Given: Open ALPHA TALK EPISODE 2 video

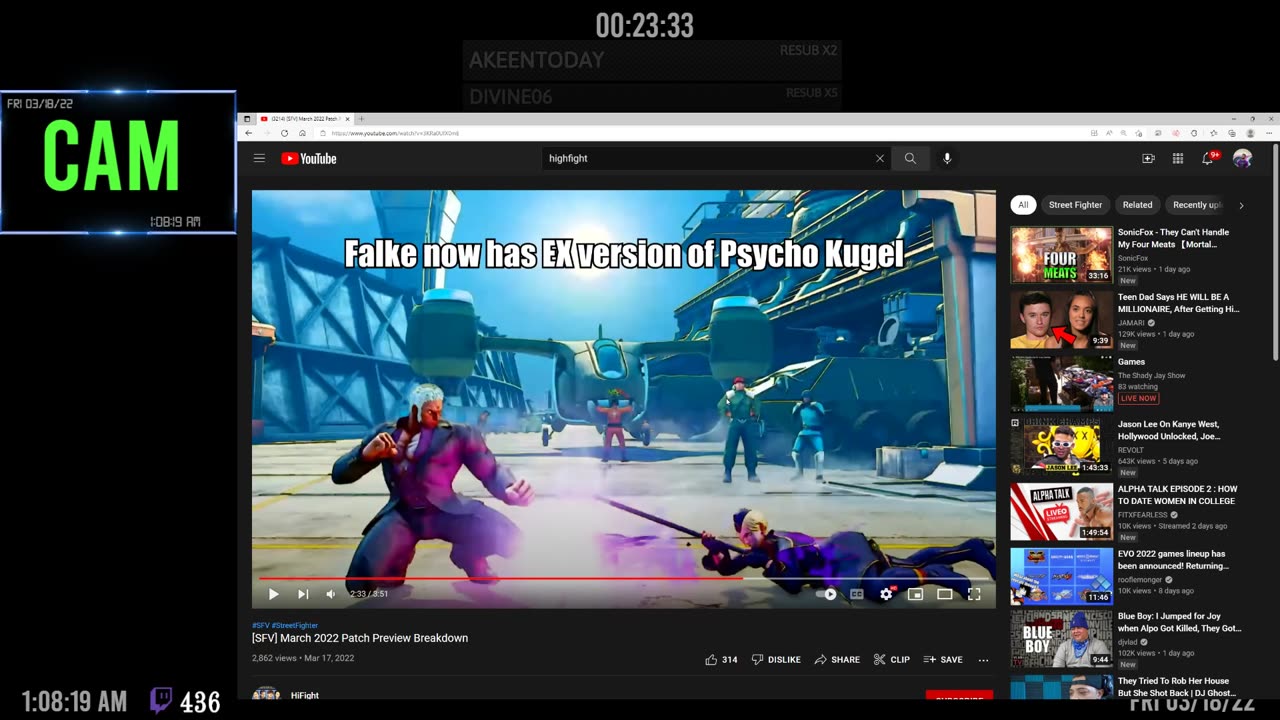Looking at the screenshot, I should click(x=1177, y=495).
